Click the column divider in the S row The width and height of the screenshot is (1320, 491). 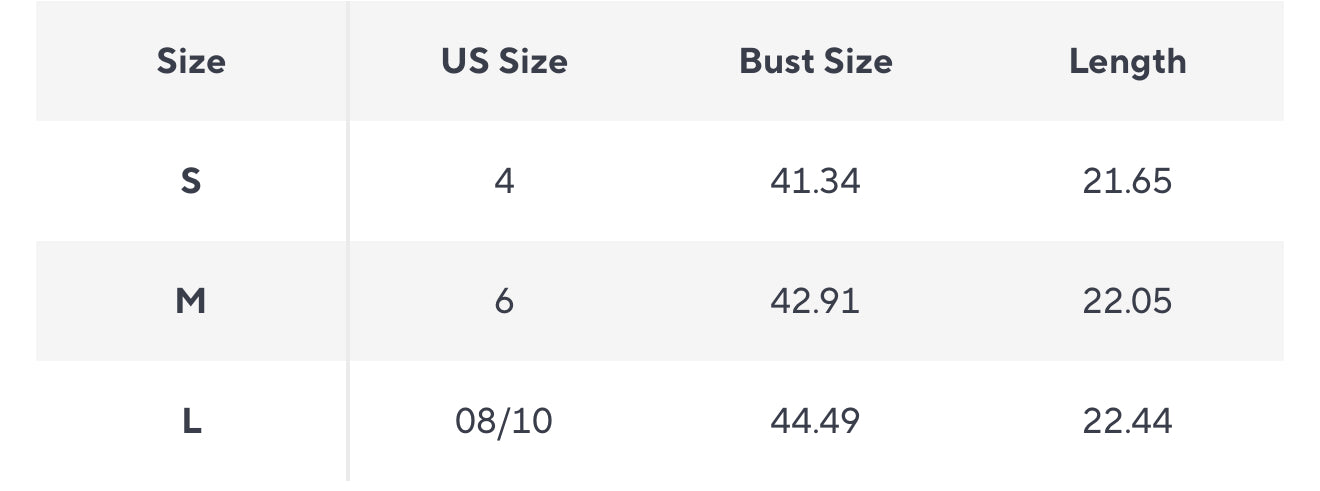tap(348, 182)
